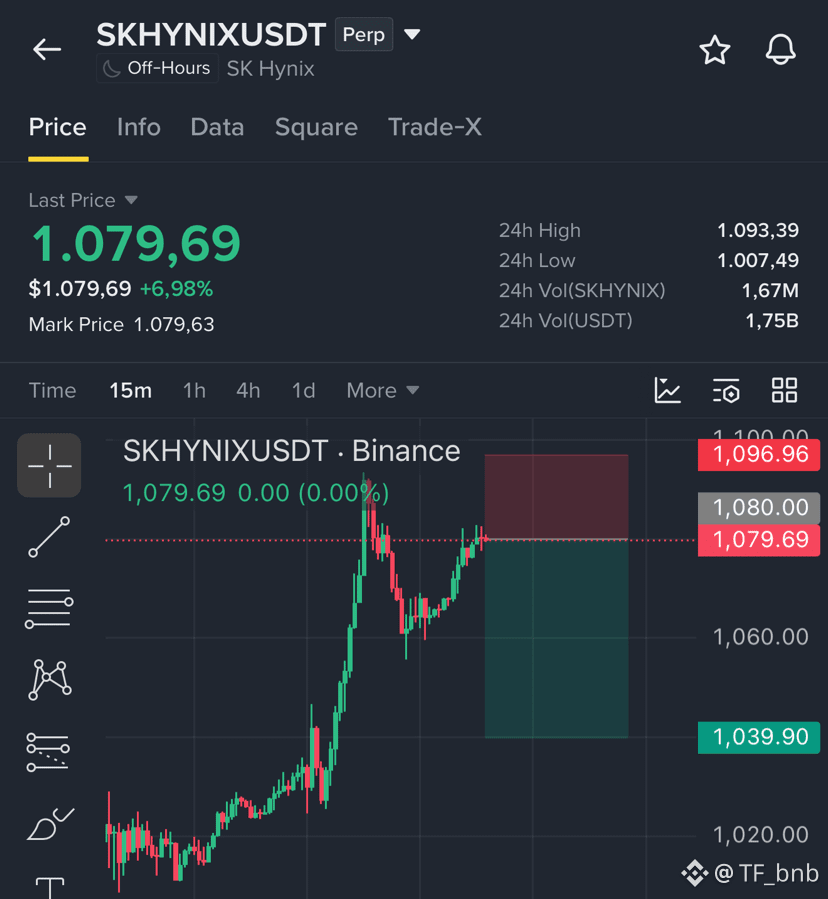Click the 1,060.00 price axis tick
This screenshot has height=899, width=828.
point(760,637)
